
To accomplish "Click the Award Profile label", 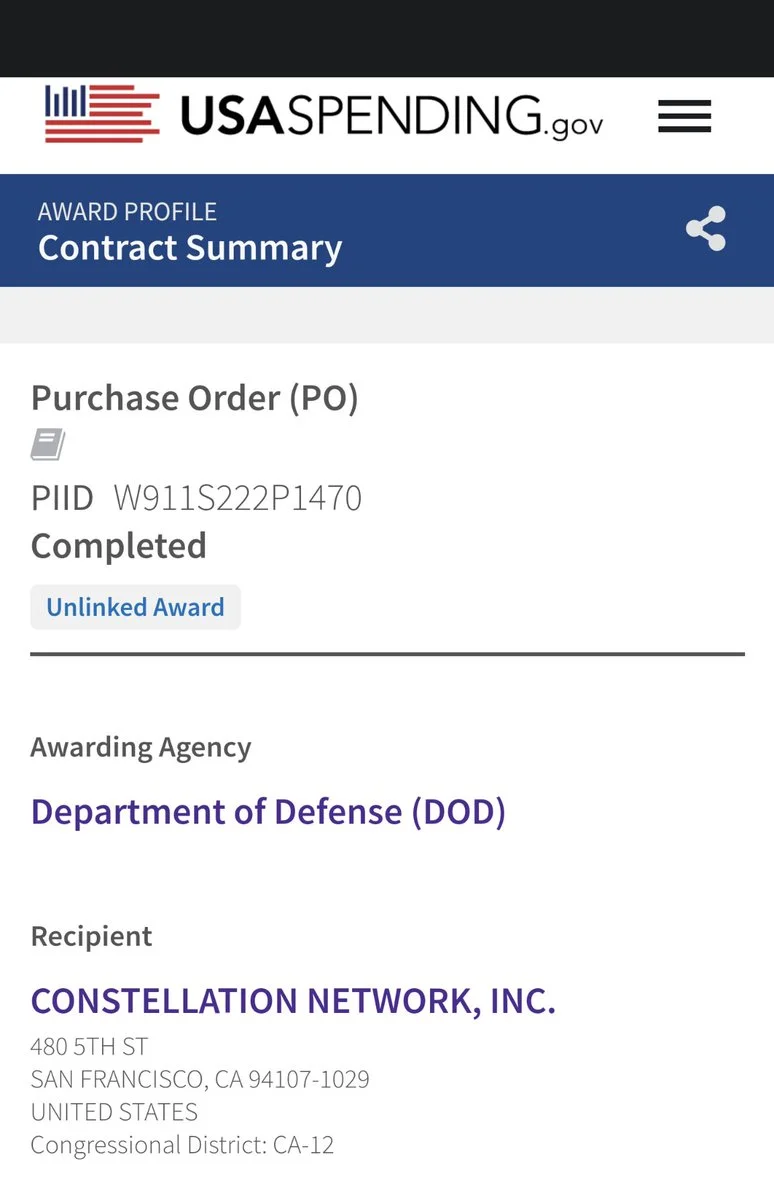I will 127,212.
